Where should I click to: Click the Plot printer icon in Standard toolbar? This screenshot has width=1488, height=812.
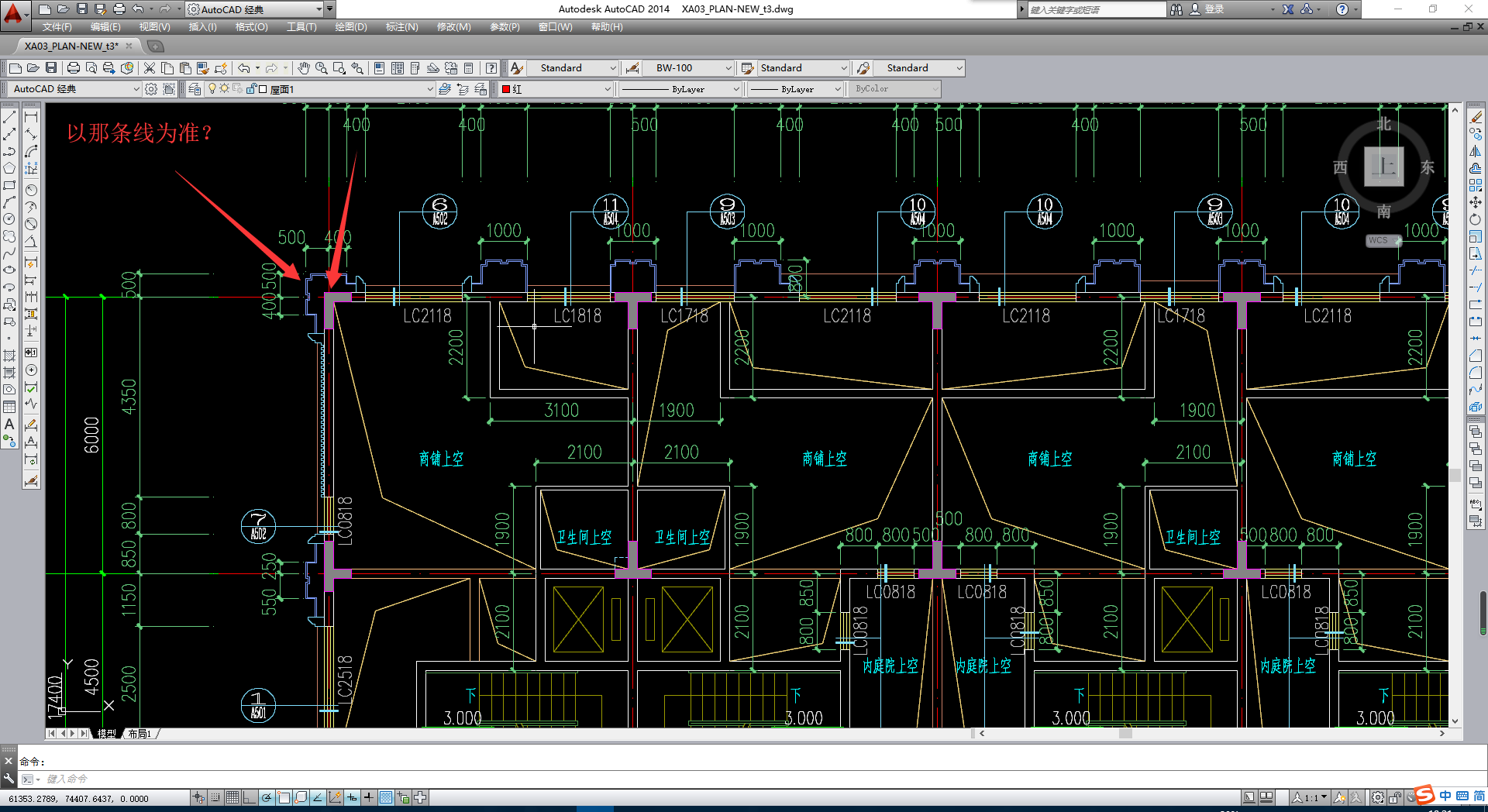pos(74,68)
